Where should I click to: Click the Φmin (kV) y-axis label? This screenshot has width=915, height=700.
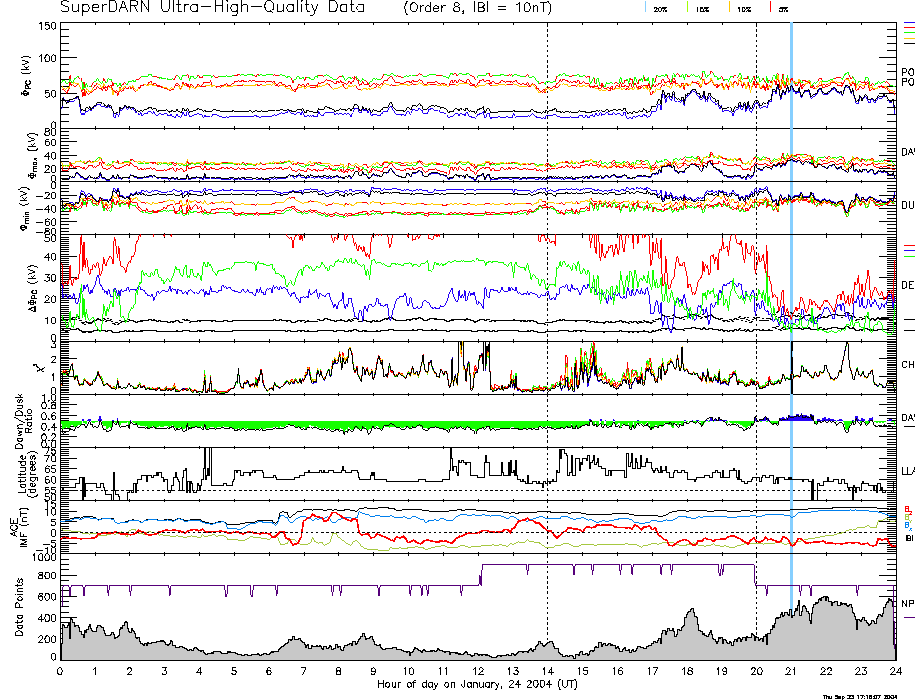[26, 208]
